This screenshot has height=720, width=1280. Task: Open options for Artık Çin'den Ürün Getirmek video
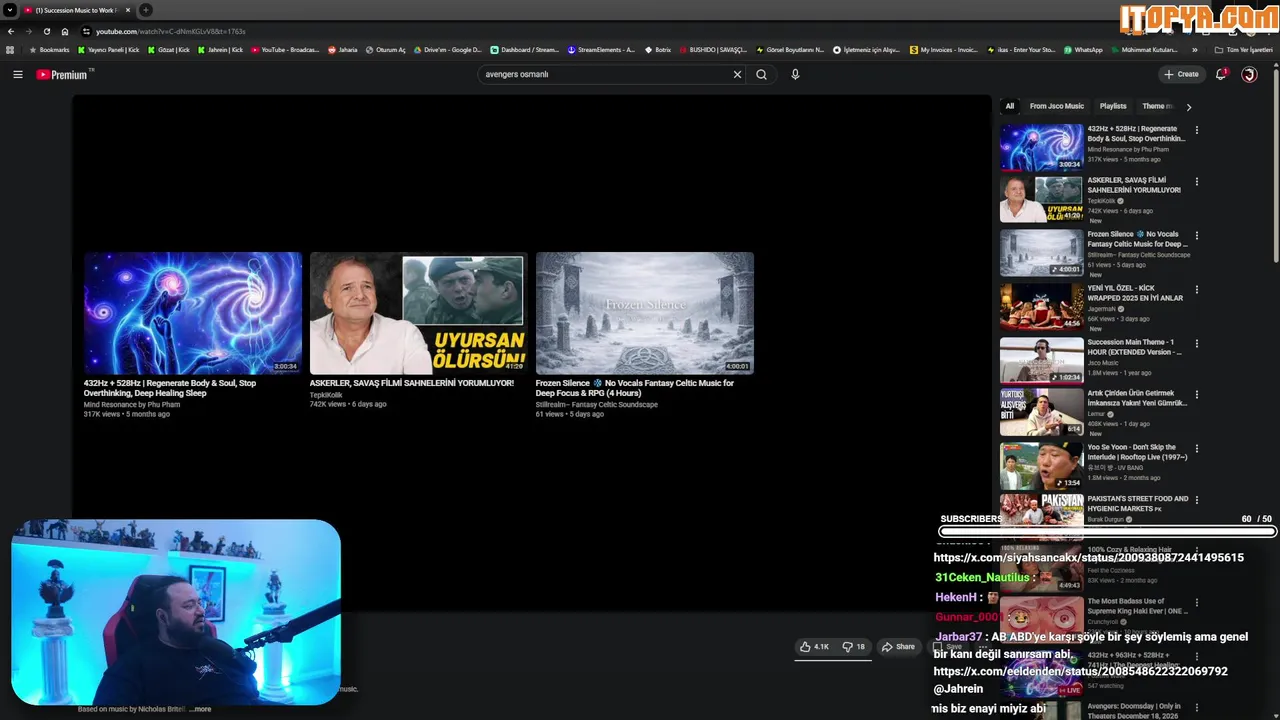1196,395
